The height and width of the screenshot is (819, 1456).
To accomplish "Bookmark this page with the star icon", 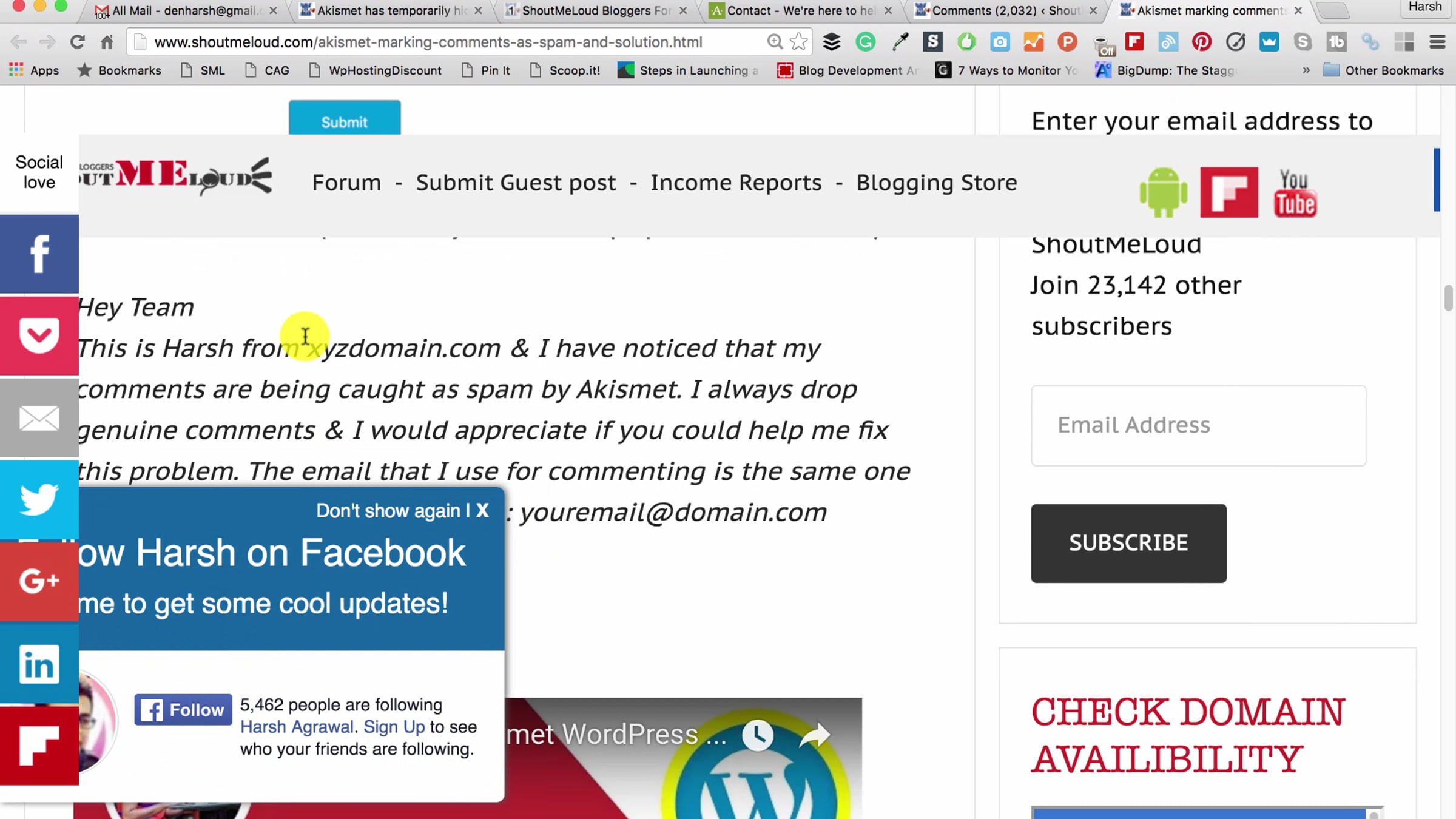I will 799,42.
